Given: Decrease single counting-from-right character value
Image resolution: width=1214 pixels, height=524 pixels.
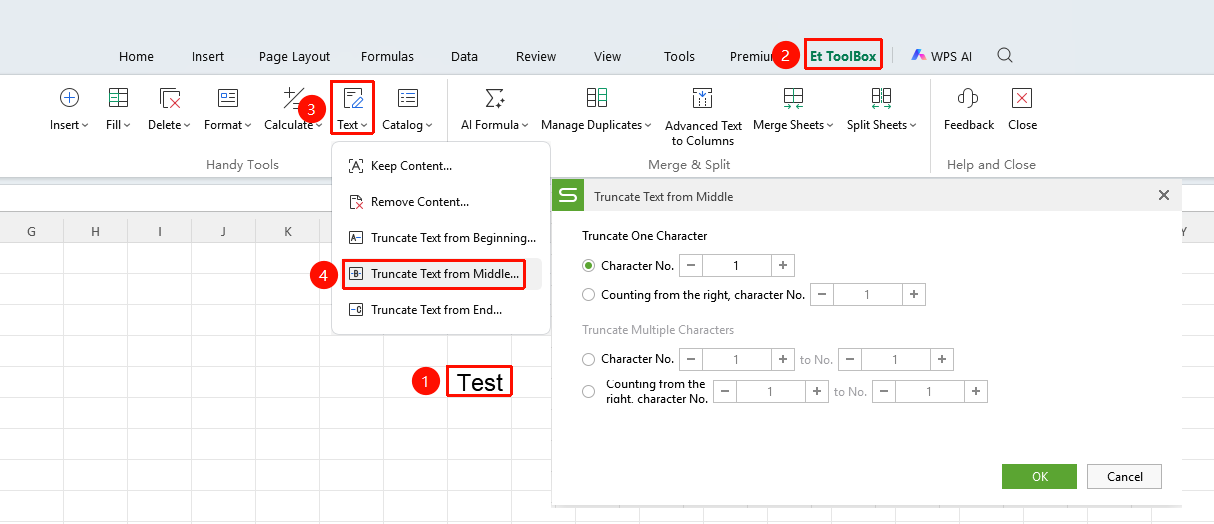Looking at the screenshot, I should [x=822, y=295].
